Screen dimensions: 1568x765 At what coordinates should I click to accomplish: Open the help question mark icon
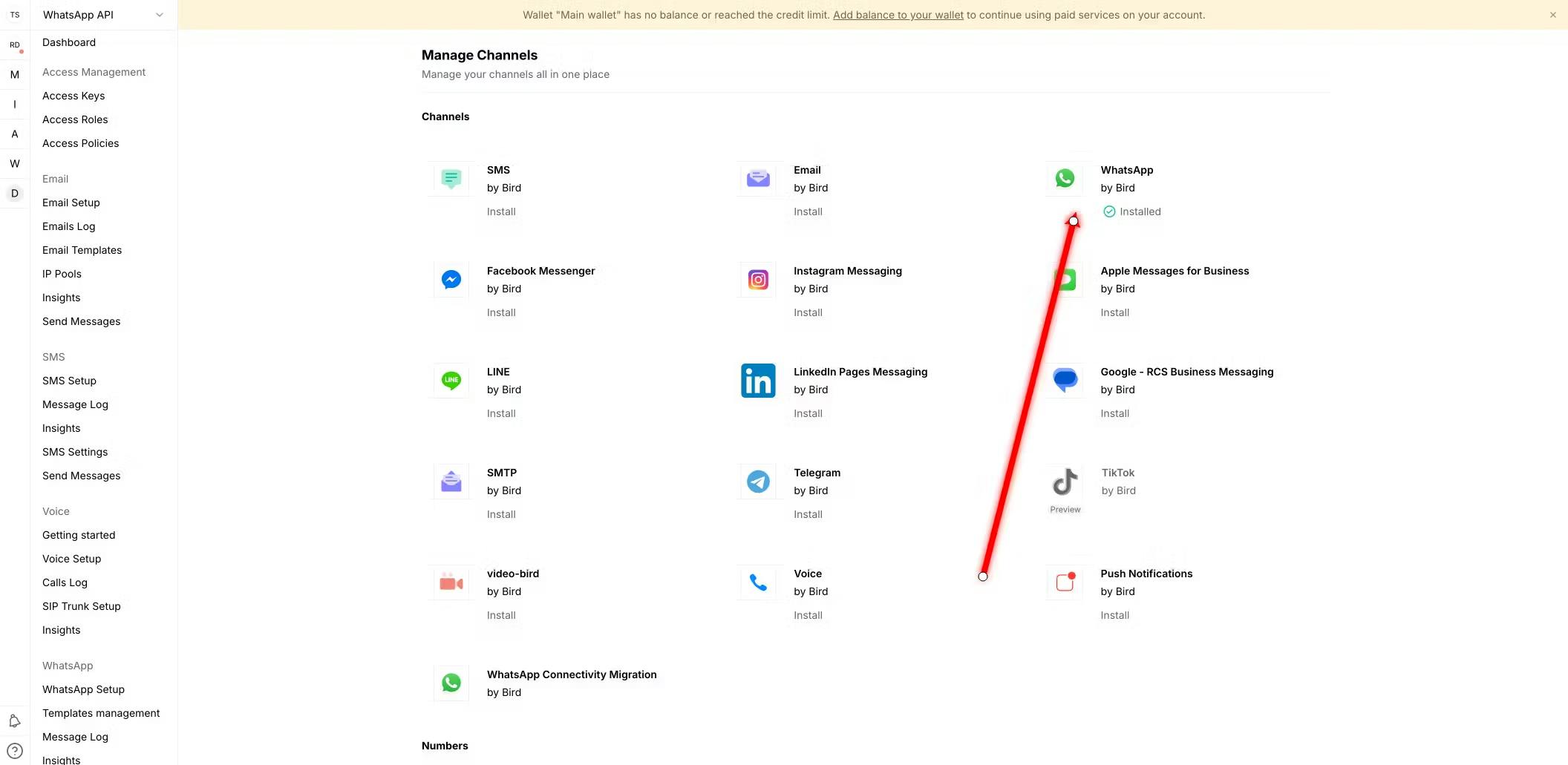point(15,751)
